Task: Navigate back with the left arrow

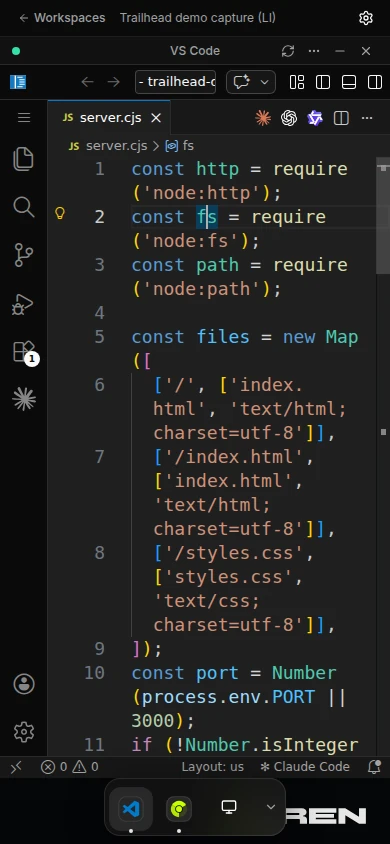Action: pyautogui.click(x=87, y=82)
